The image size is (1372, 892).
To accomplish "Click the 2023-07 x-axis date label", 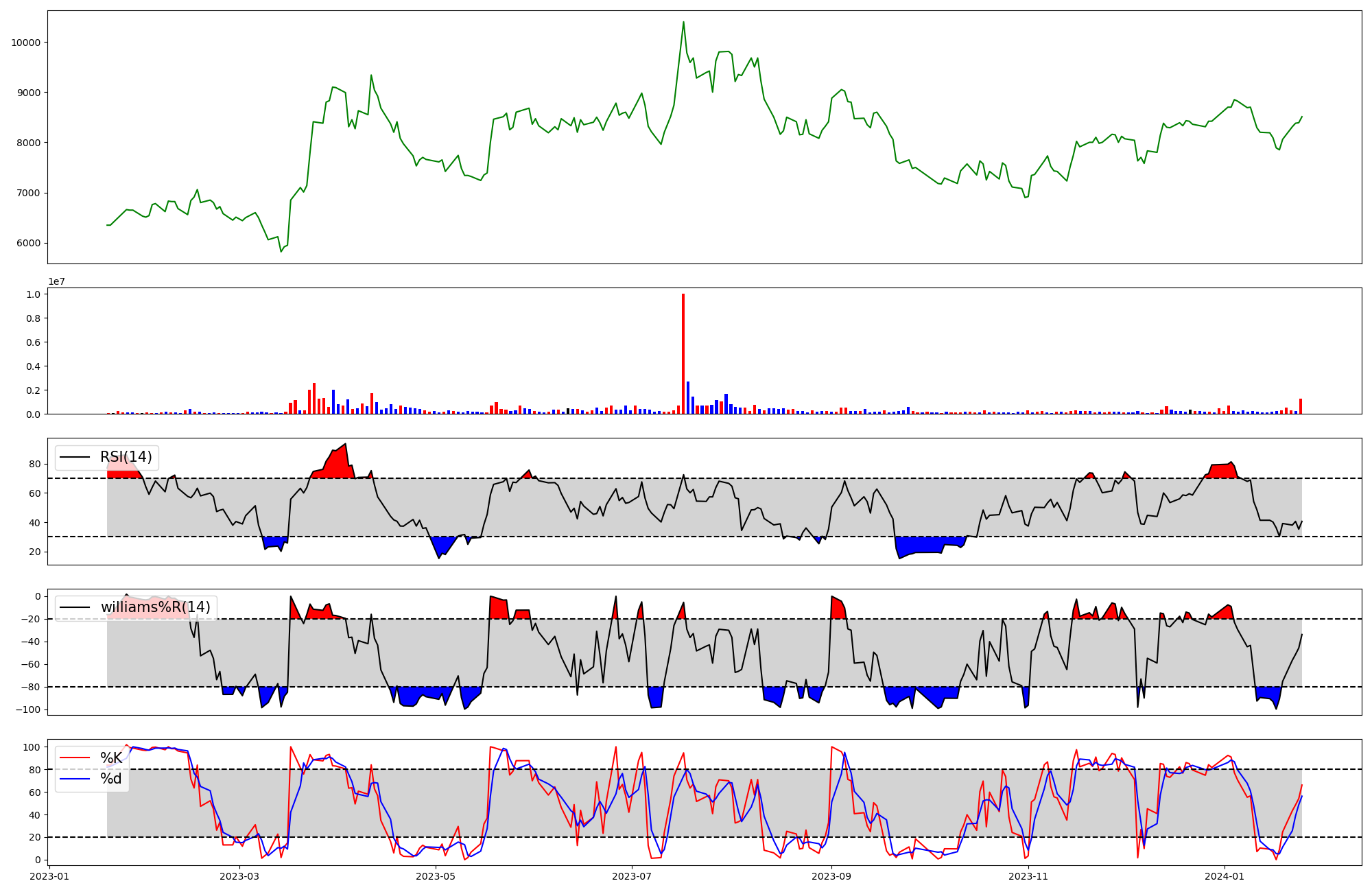I will tap(632, 876).
